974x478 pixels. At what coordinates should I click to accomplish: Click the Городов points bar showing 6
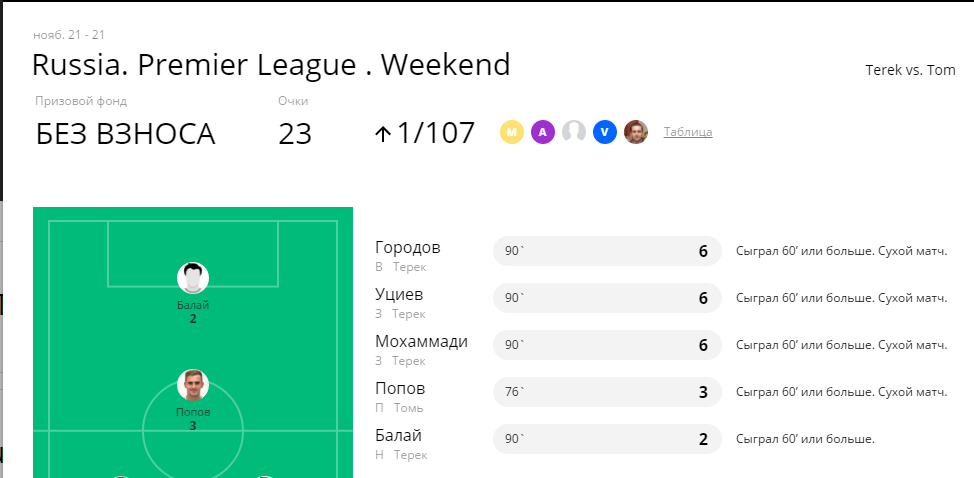(607, 251)
